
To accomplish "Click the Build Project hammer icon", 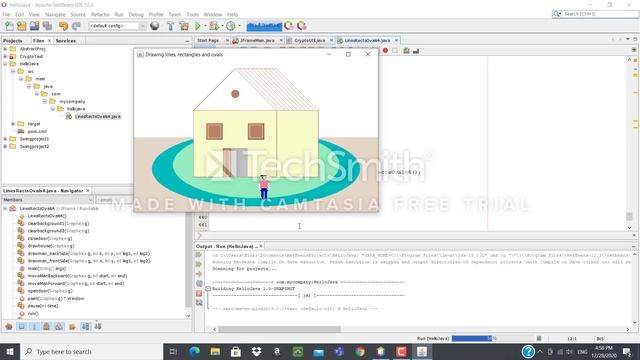I will click(x=171, y=26).
